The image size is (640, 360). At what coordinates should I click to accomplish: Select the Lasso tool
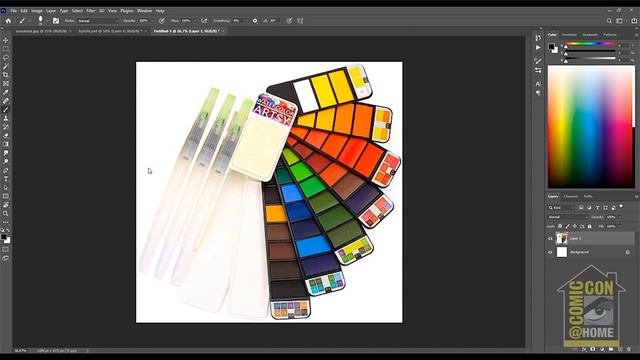[6, 58]
